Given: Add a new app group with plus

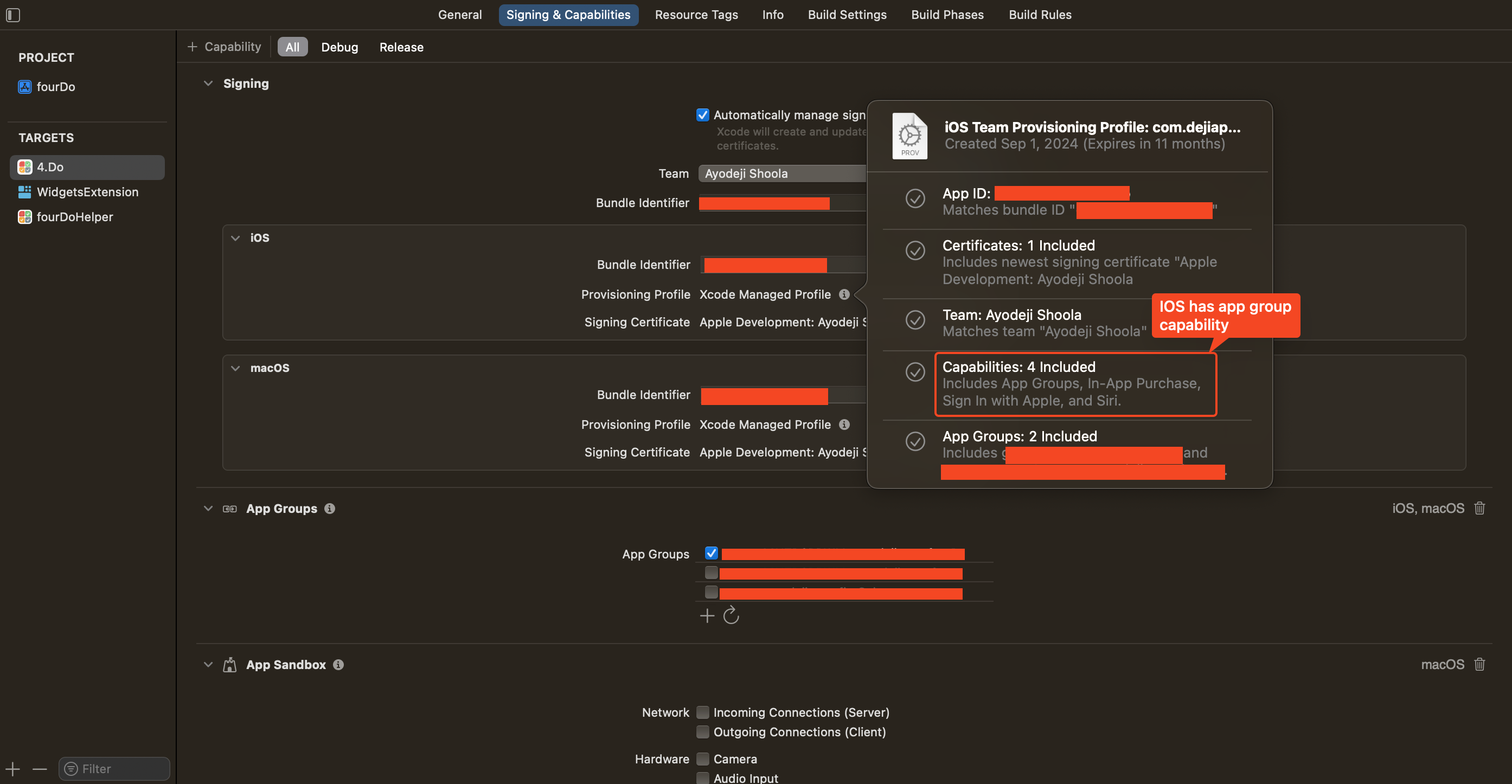Looking at the screenshot, I should [707, 615].
